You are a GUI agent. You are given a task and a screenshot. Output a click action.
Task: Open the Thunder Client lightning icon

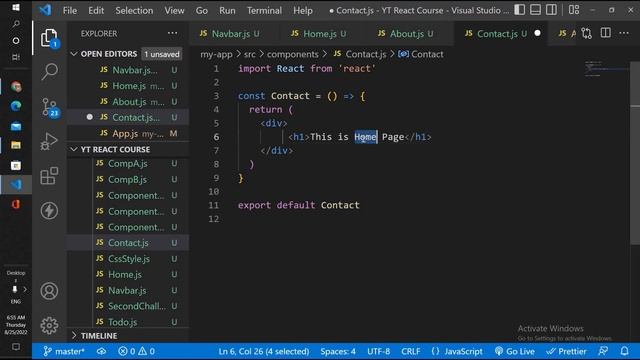(x=49, y=211)
